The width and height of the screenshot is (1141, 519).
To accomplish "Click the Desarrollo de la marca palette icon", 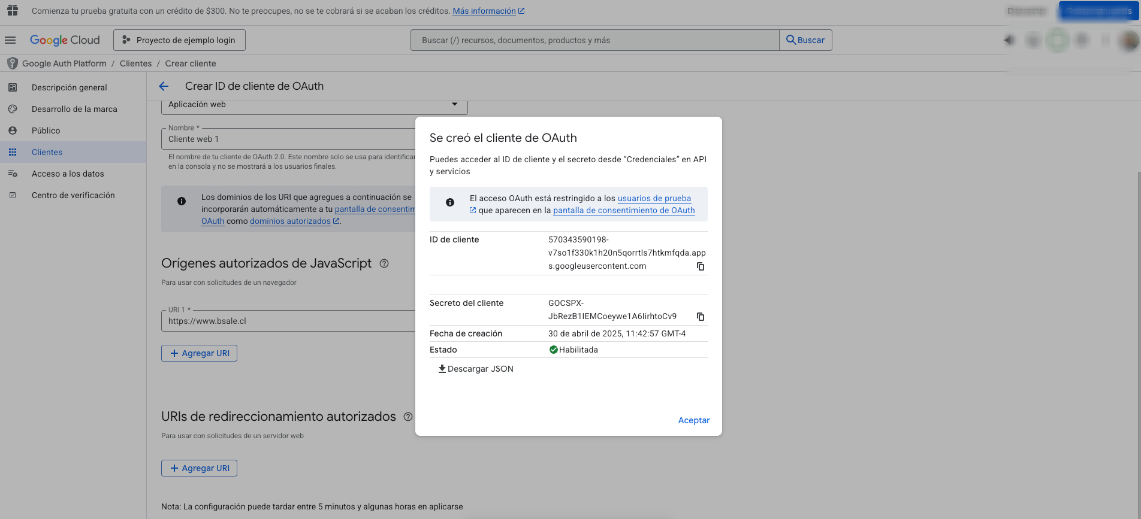I will click(12, 109).
